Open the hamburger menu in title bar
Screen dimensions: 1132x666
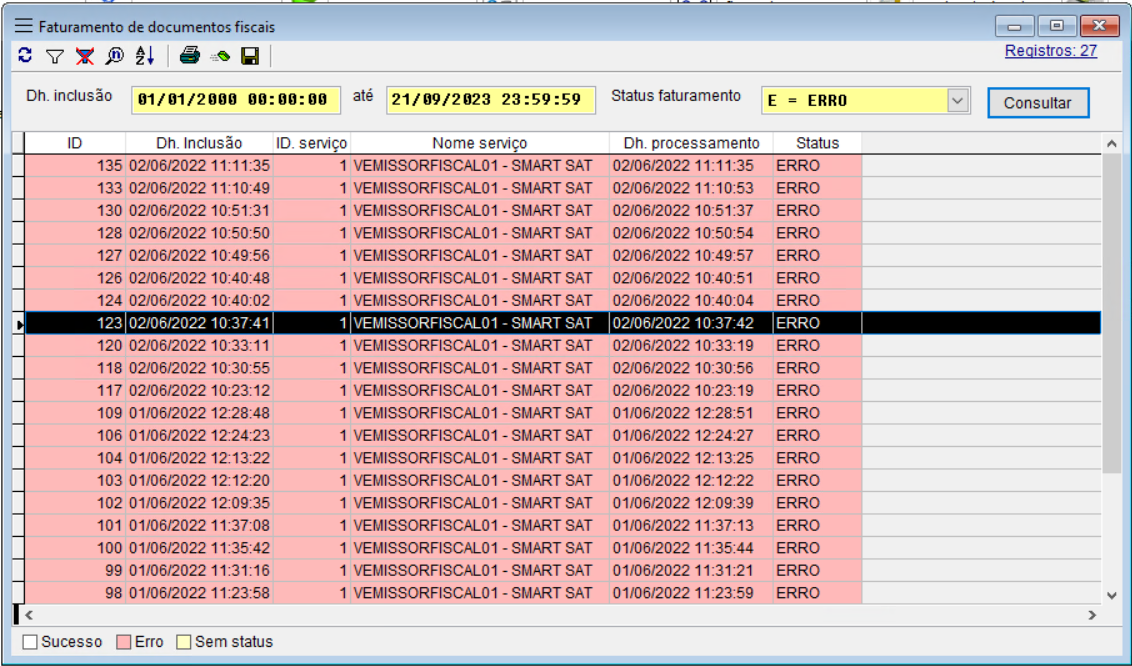tap(24, 27)
